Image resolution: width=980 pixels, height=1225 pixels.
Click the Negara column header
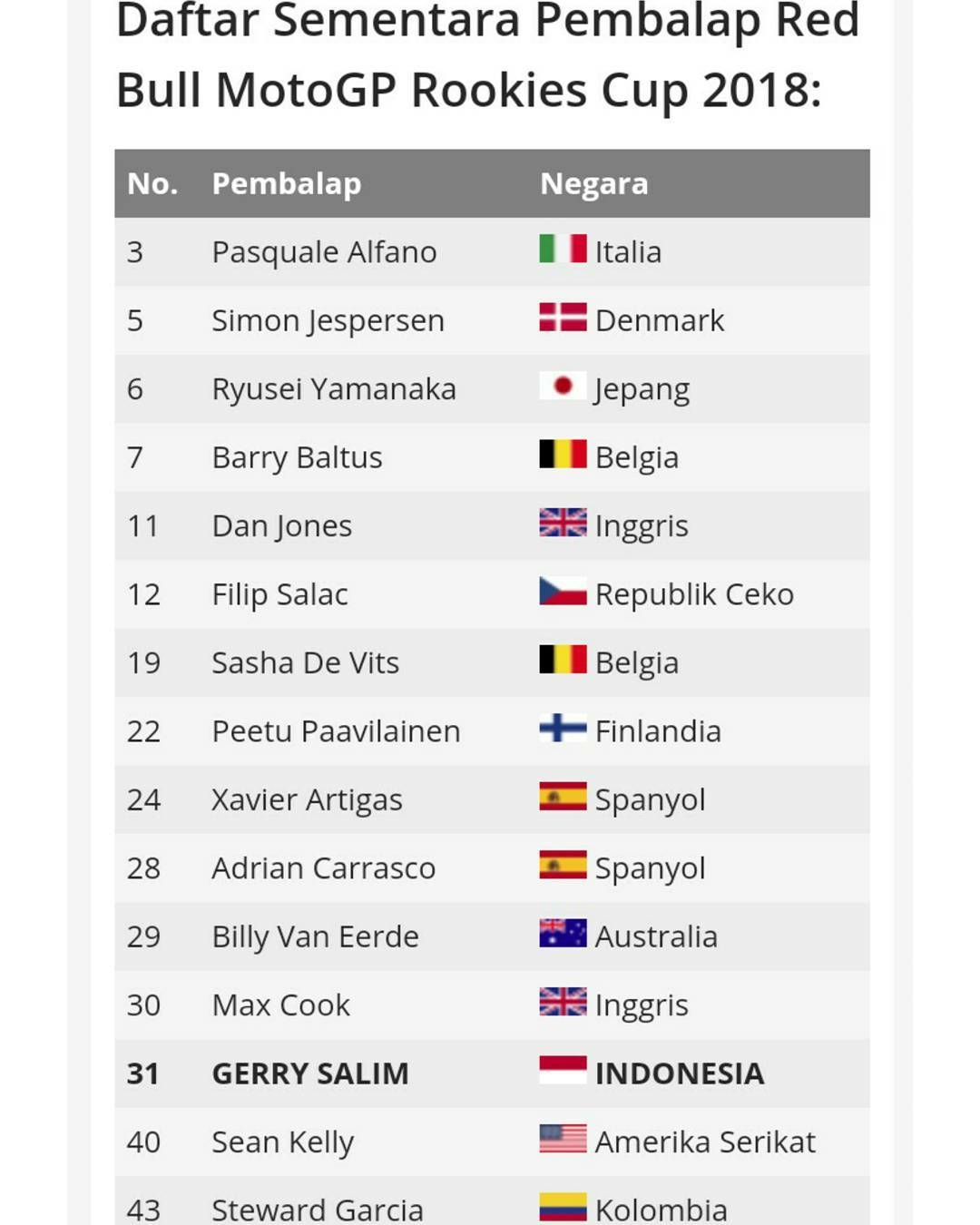(x=594, y=183)
